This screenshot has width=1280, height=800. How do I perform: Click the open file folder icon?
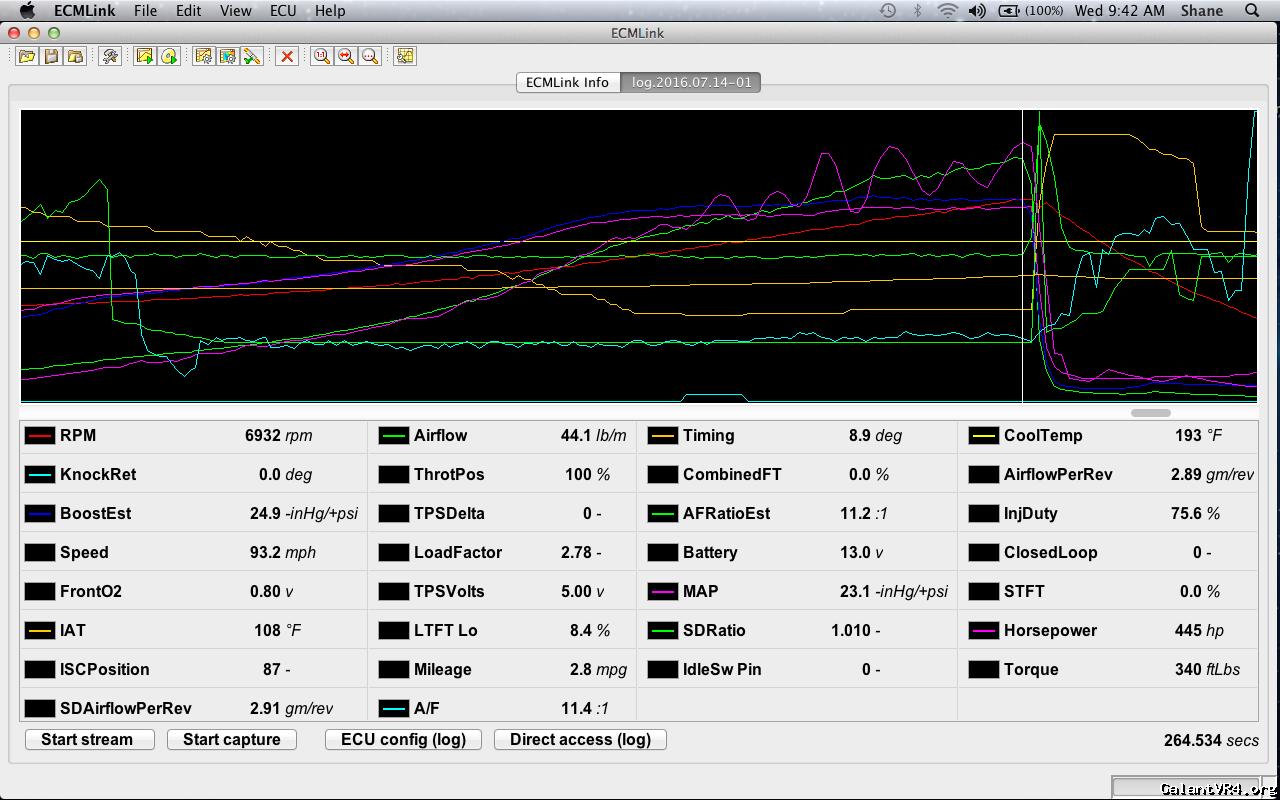pyautogui.click(x=27, y=56)
